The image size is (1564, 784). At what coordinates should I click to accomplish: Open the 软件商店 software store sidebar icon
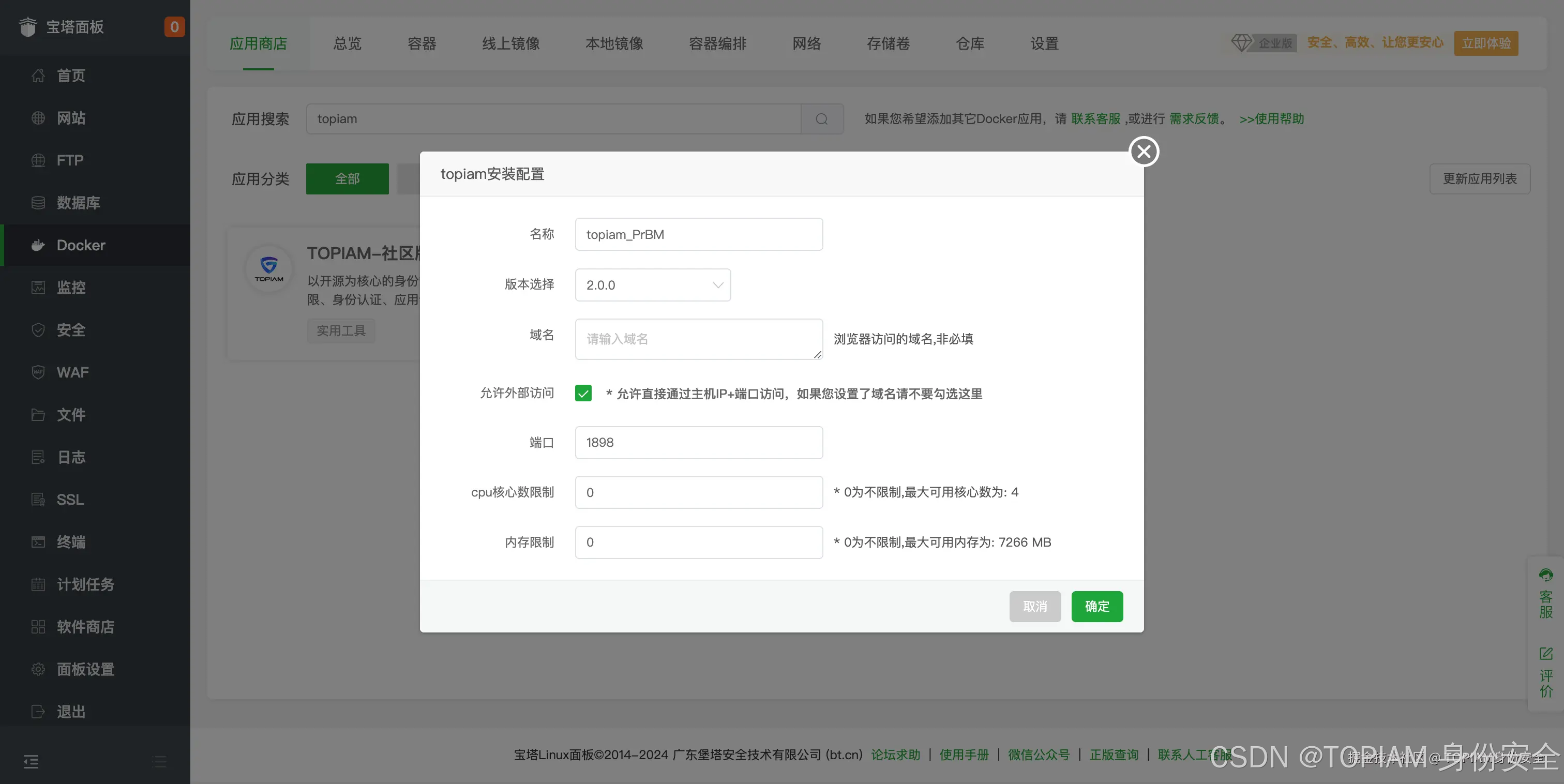(38, 627)
